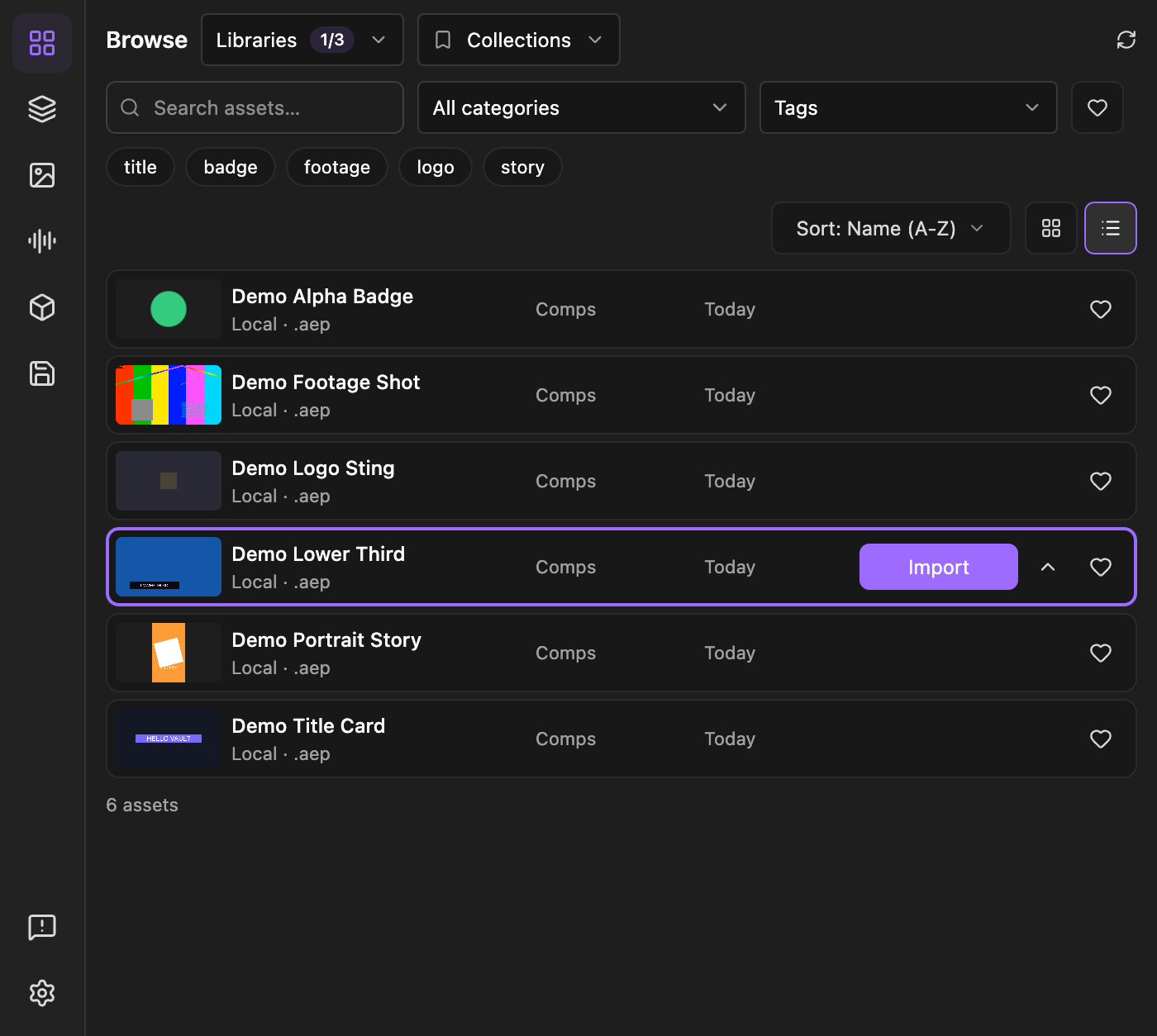The width and height of the screenshot is (1157, 1036).
Task: Click the Demo Logo Sting name
Action: 313,468
